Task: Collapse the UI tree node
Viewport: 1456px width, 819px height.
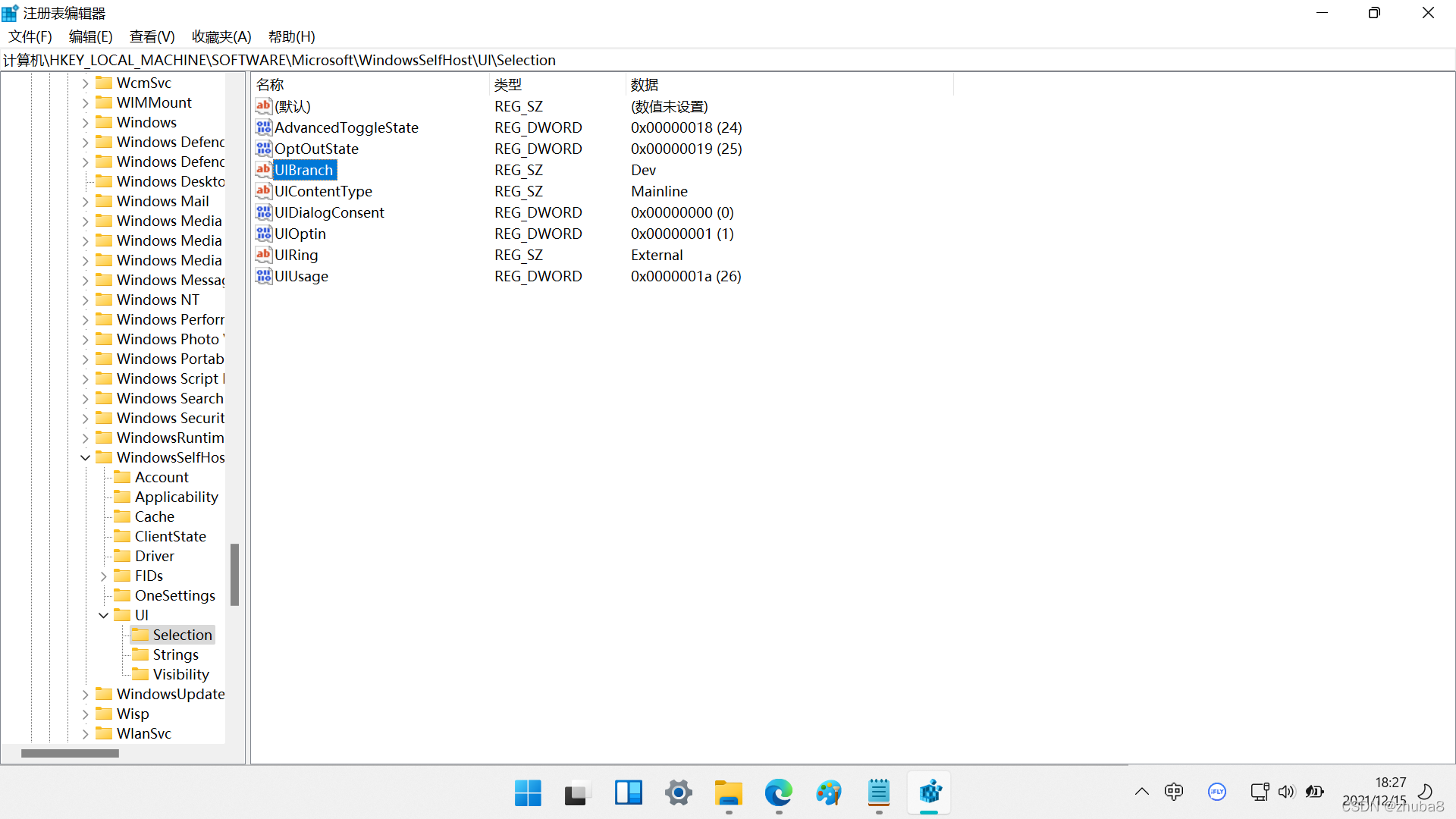Action: click(103, 615)
